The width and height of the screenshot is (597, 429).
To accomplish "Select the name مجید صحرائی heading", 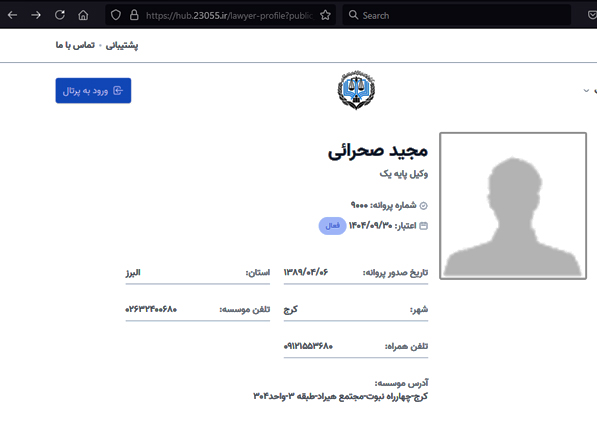I will [x=378, y=151].
